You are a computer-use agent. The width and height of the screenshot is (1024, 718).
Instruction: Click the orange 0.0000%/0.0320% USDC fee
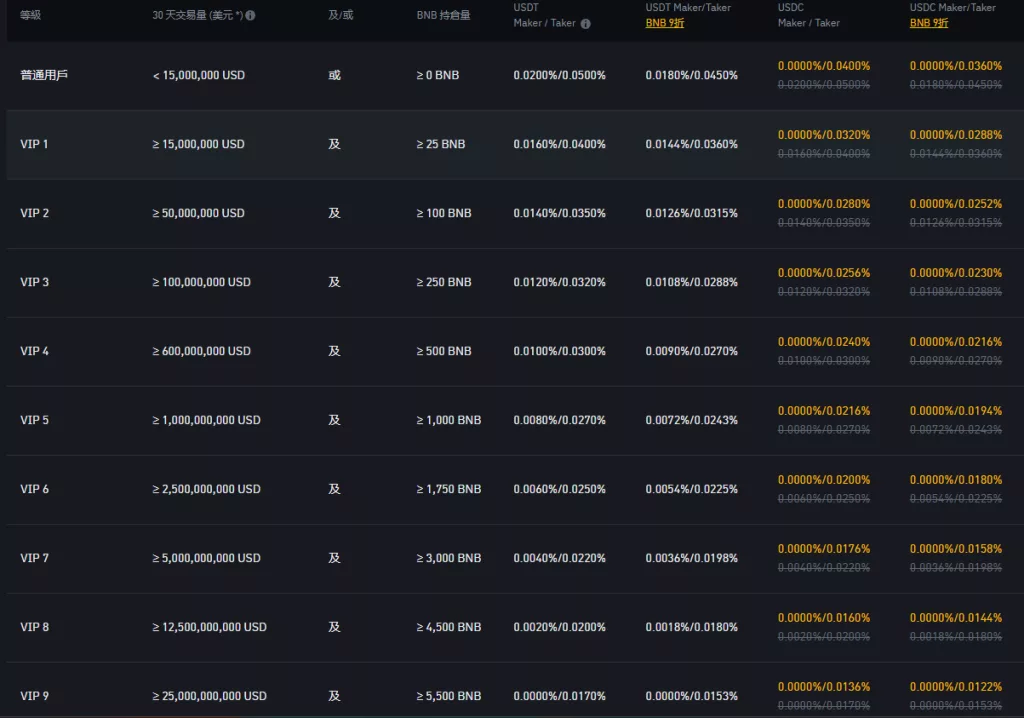coord(824,135)
